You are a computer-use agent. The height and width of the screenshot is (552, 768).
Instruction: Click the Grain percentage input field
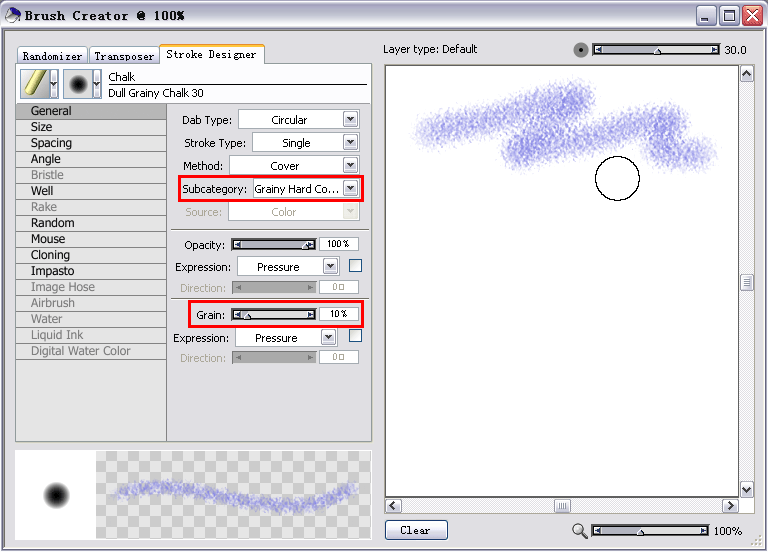(338, 314)
